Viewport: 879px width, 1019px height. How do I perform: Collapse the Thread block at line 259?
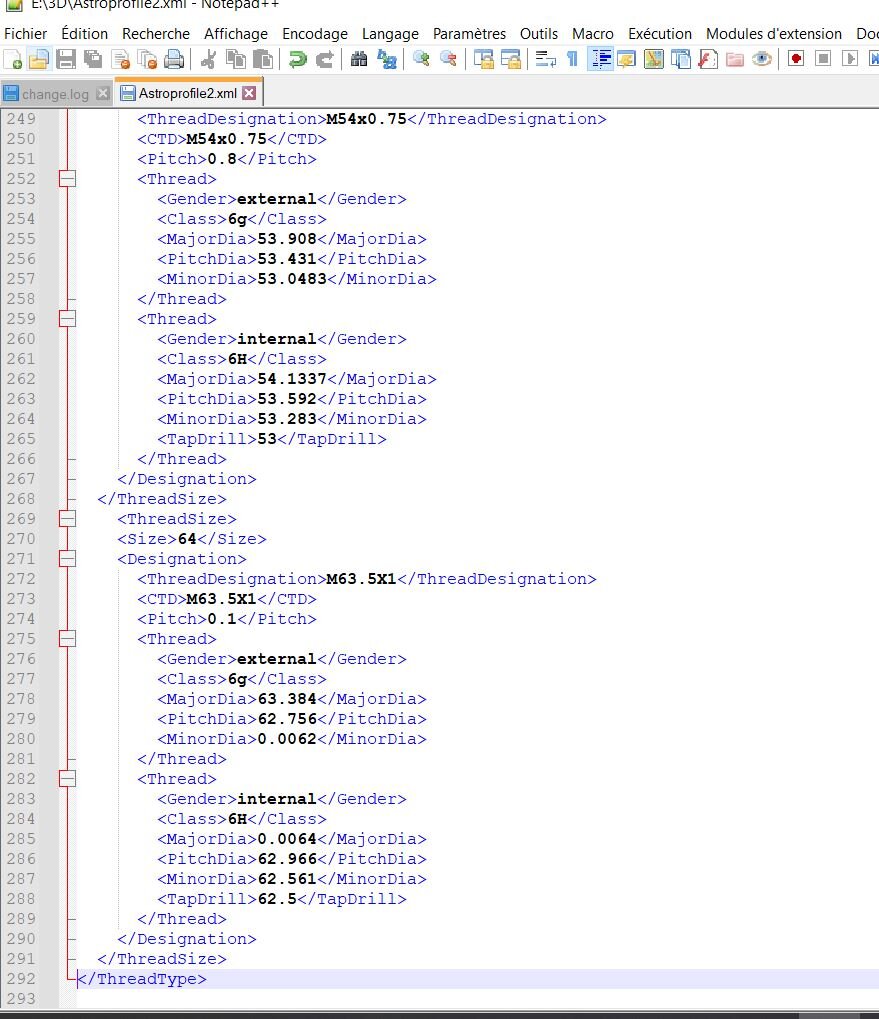pos(67,318)
